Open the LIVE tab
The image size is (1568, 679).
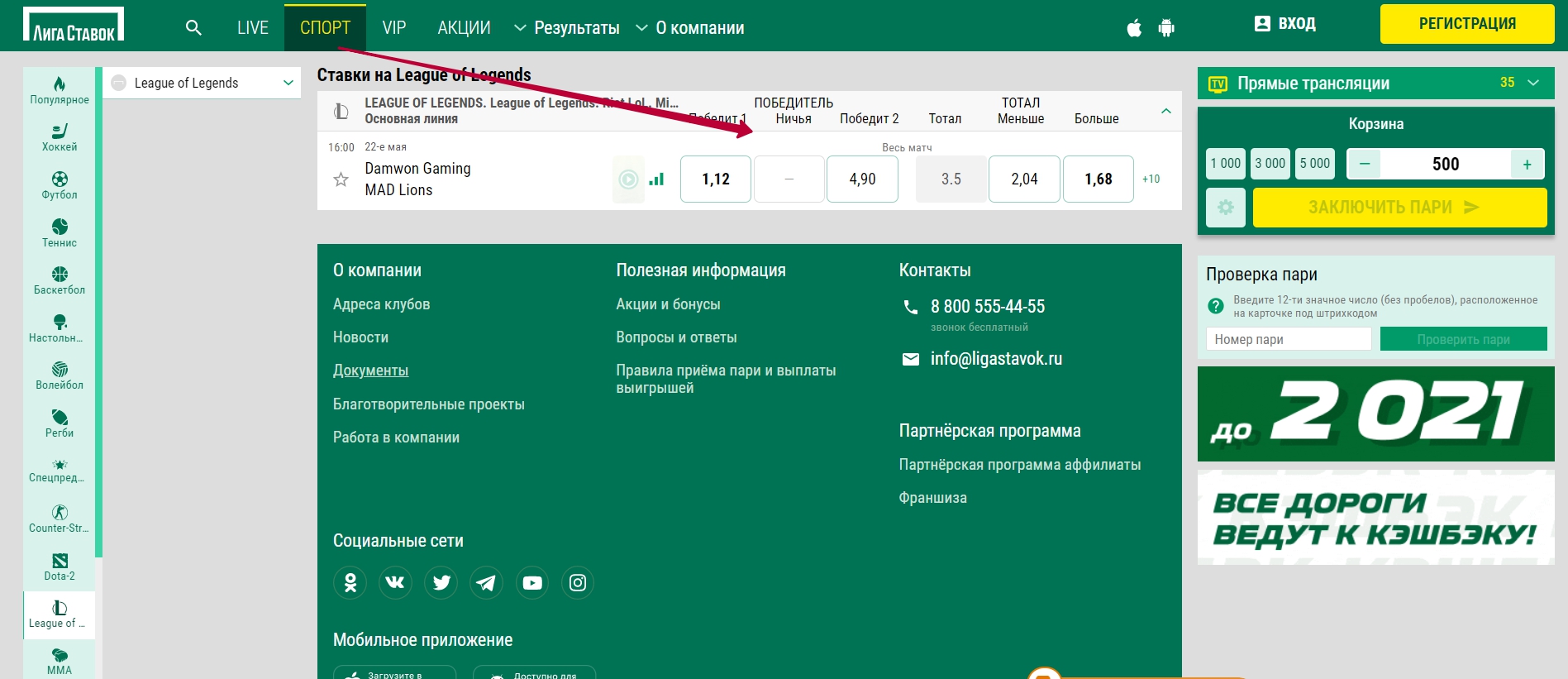(x=252, y=28)
